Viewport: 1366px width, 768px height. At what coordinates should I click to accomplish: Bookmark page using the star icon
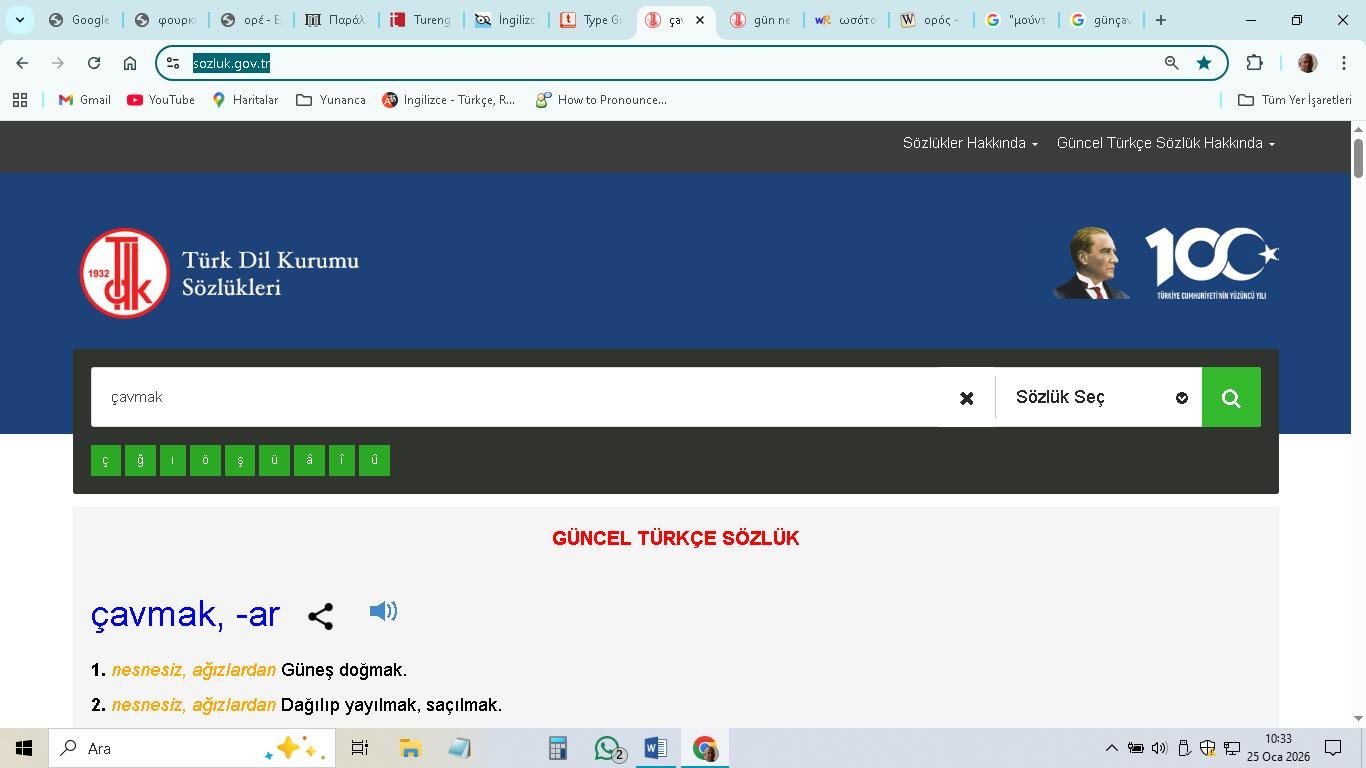click(x=1204, y=63)
